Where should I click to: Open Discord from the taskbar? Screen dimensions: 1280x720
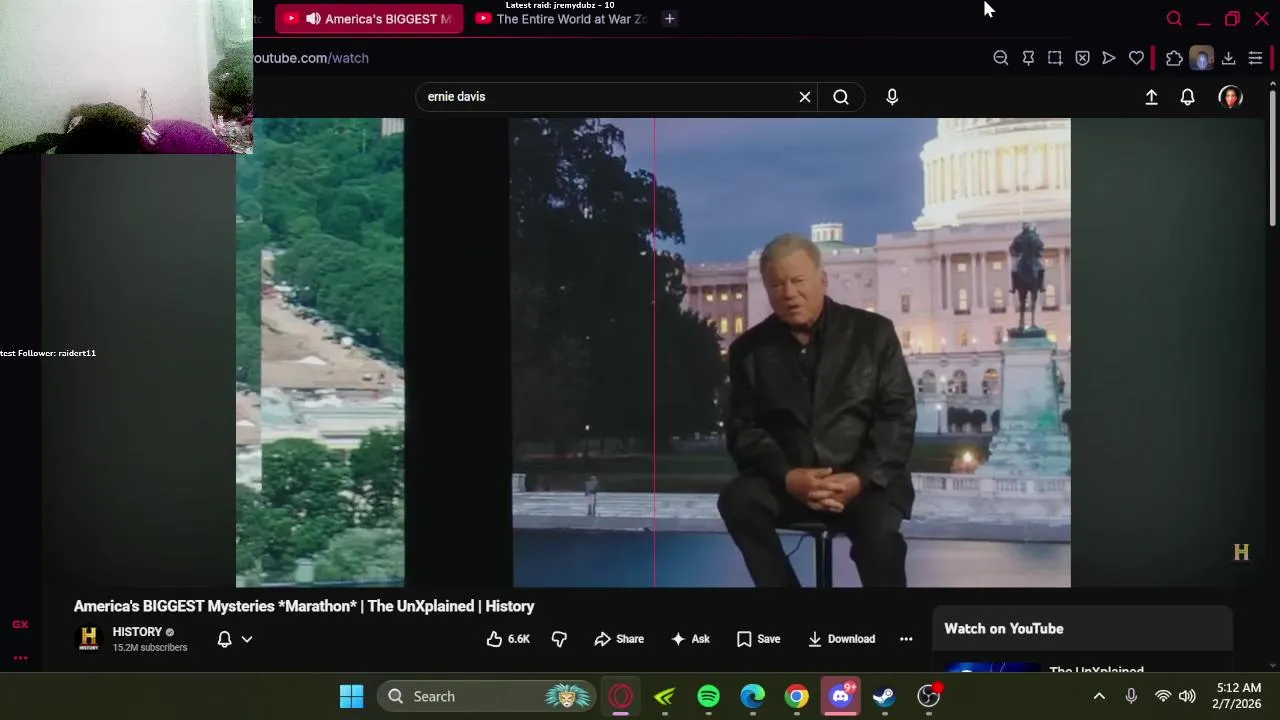[x=841, y=696]
